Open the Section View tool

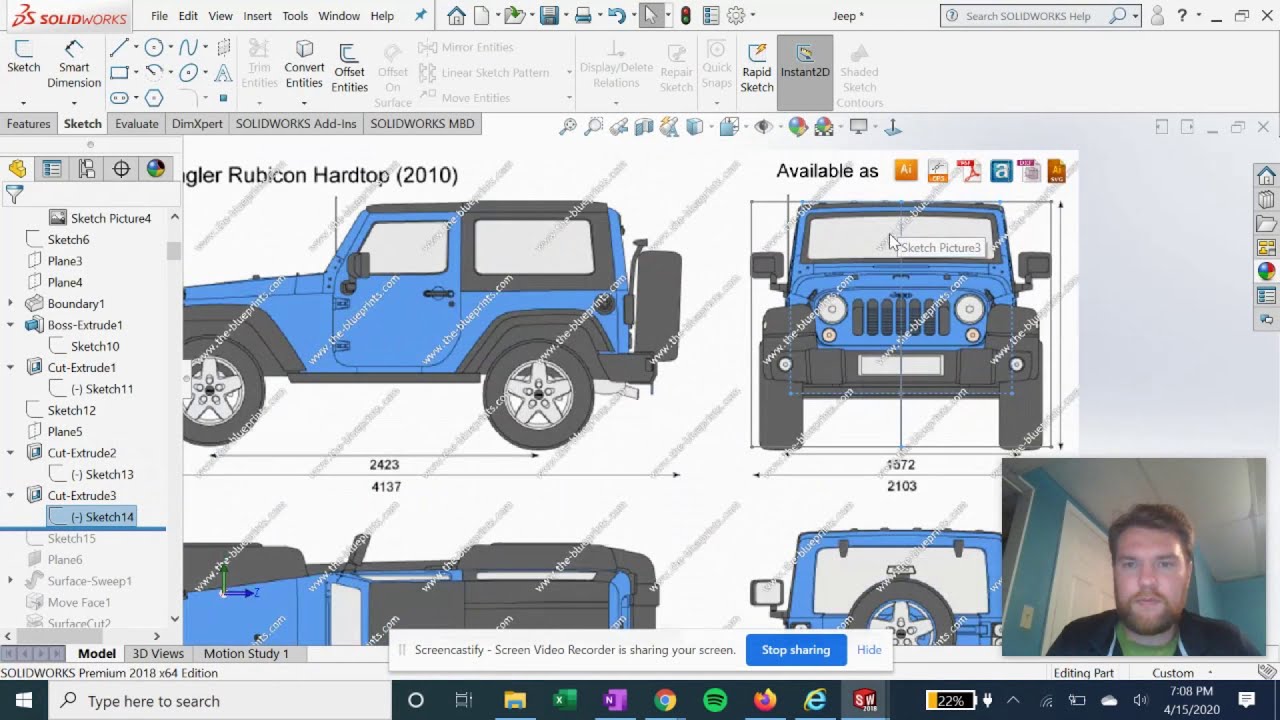[x=644, y=127]
